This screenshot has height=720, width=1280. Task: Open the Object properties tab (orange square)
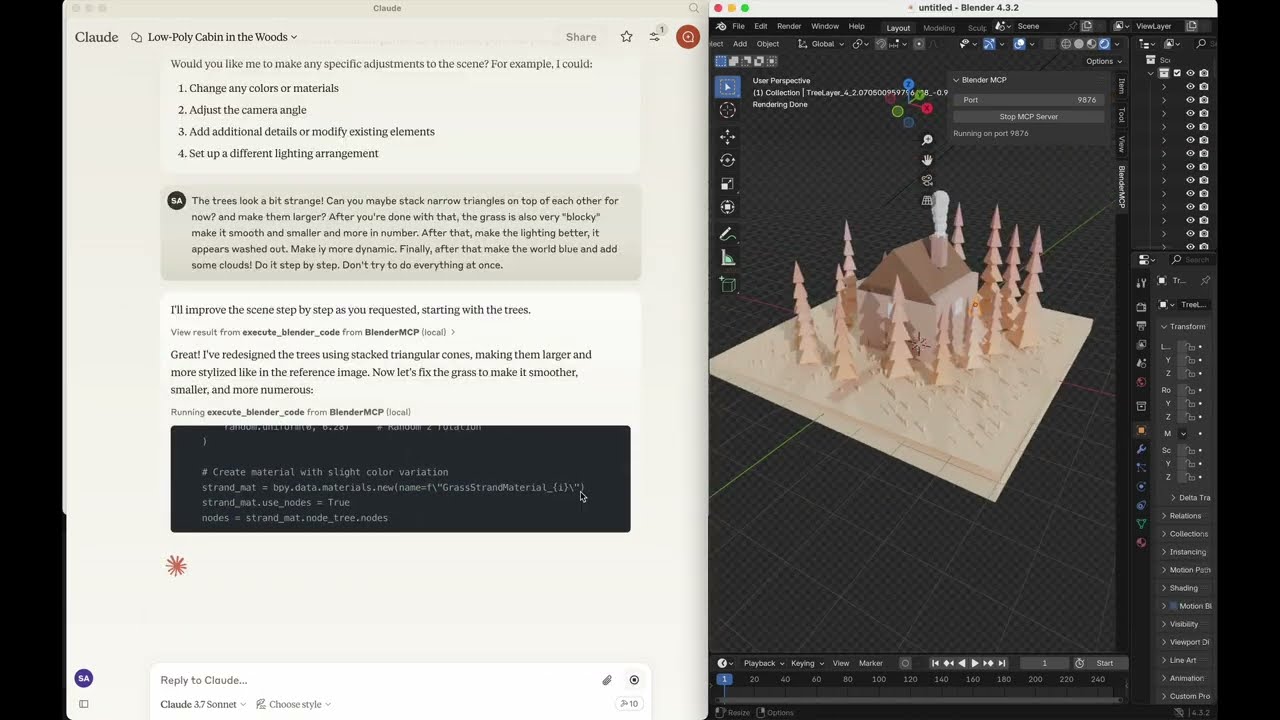pos(1141,430)
